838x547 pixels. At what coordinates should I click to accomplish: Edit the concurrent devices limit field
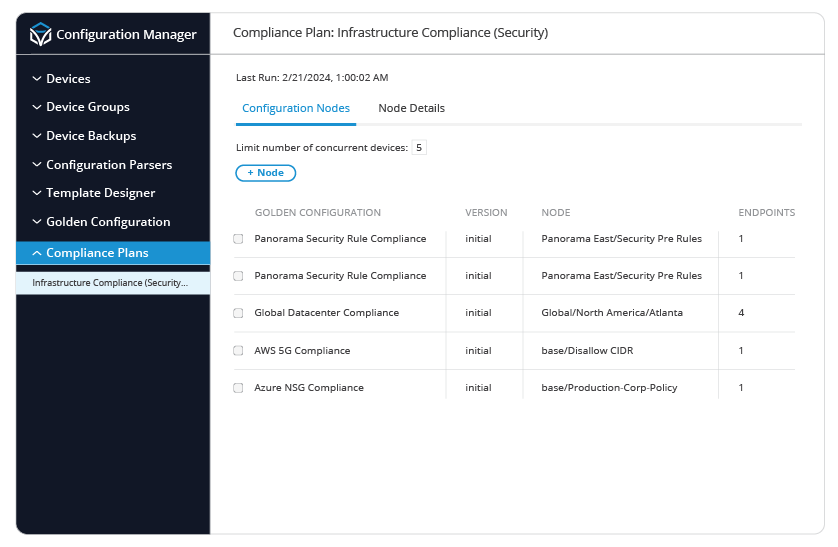tap(419, 148)
